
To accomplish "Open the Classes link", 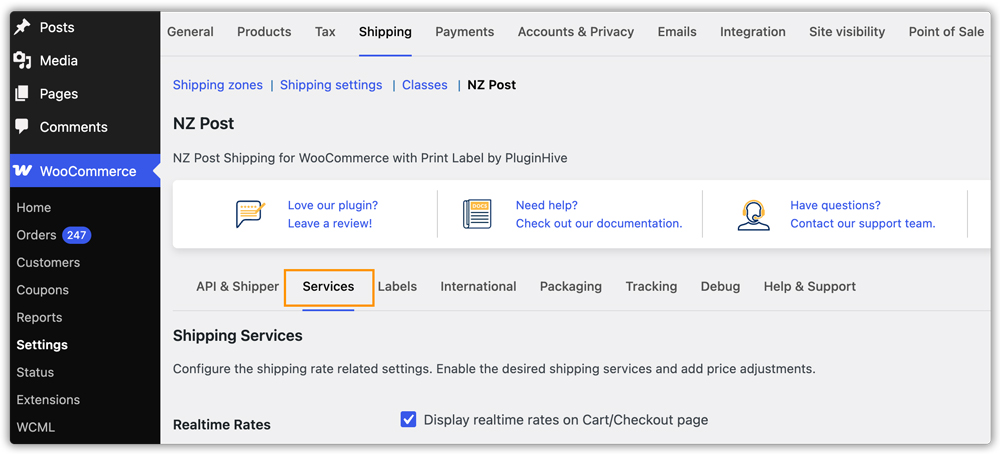I will 425,85.
